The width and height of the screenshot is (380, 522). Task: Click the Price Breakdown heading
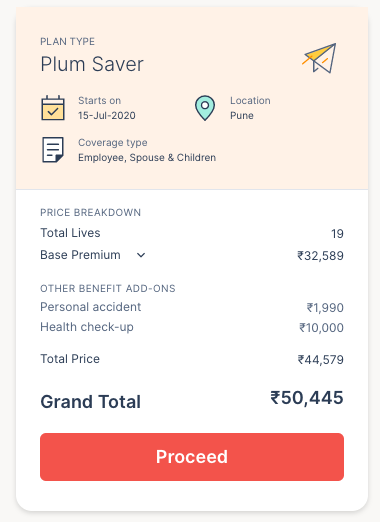click(90, 212)
